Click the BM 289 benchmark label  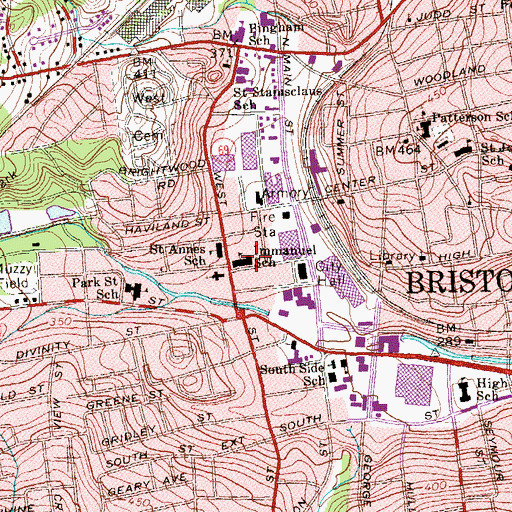coord(449,335)
